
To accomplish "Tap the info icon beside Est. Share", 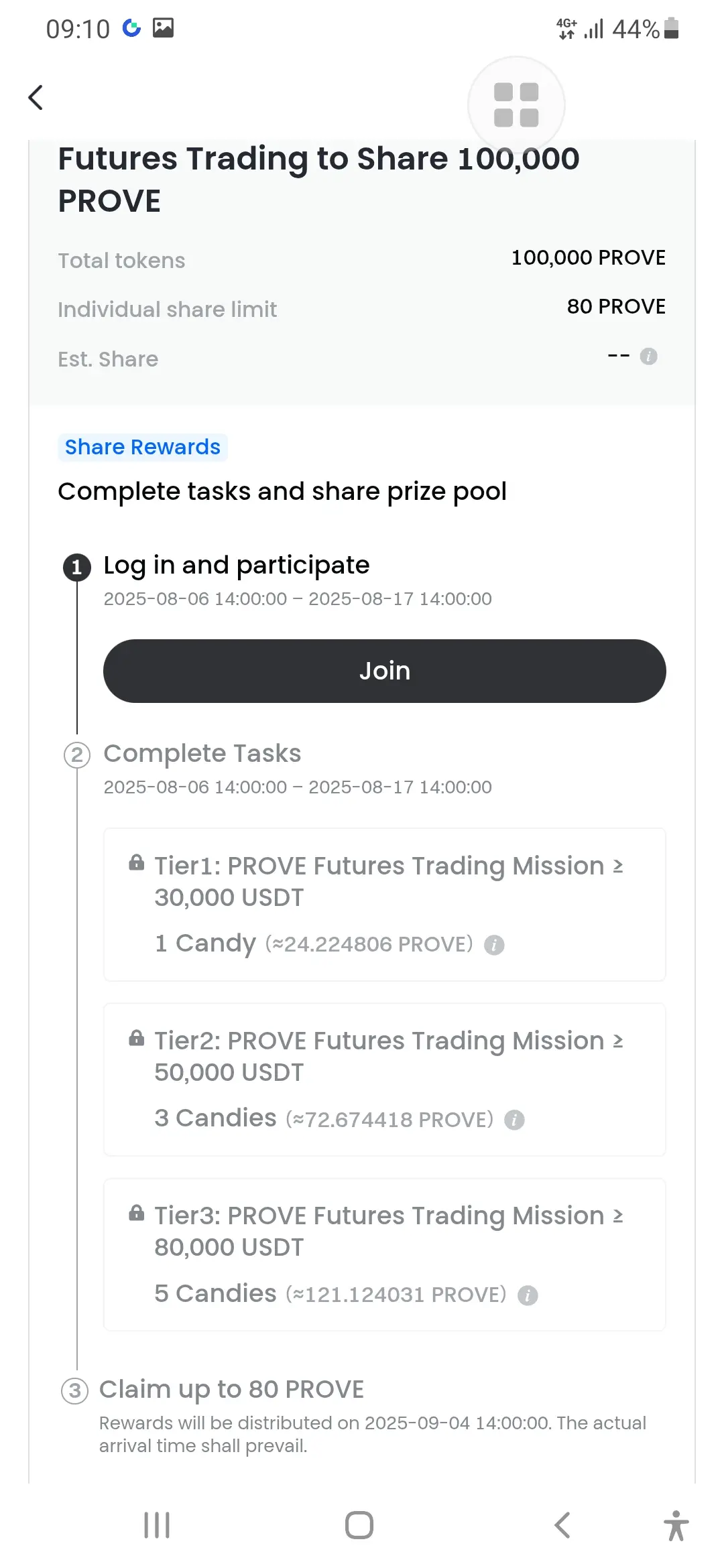I will [x=648, y=356].
